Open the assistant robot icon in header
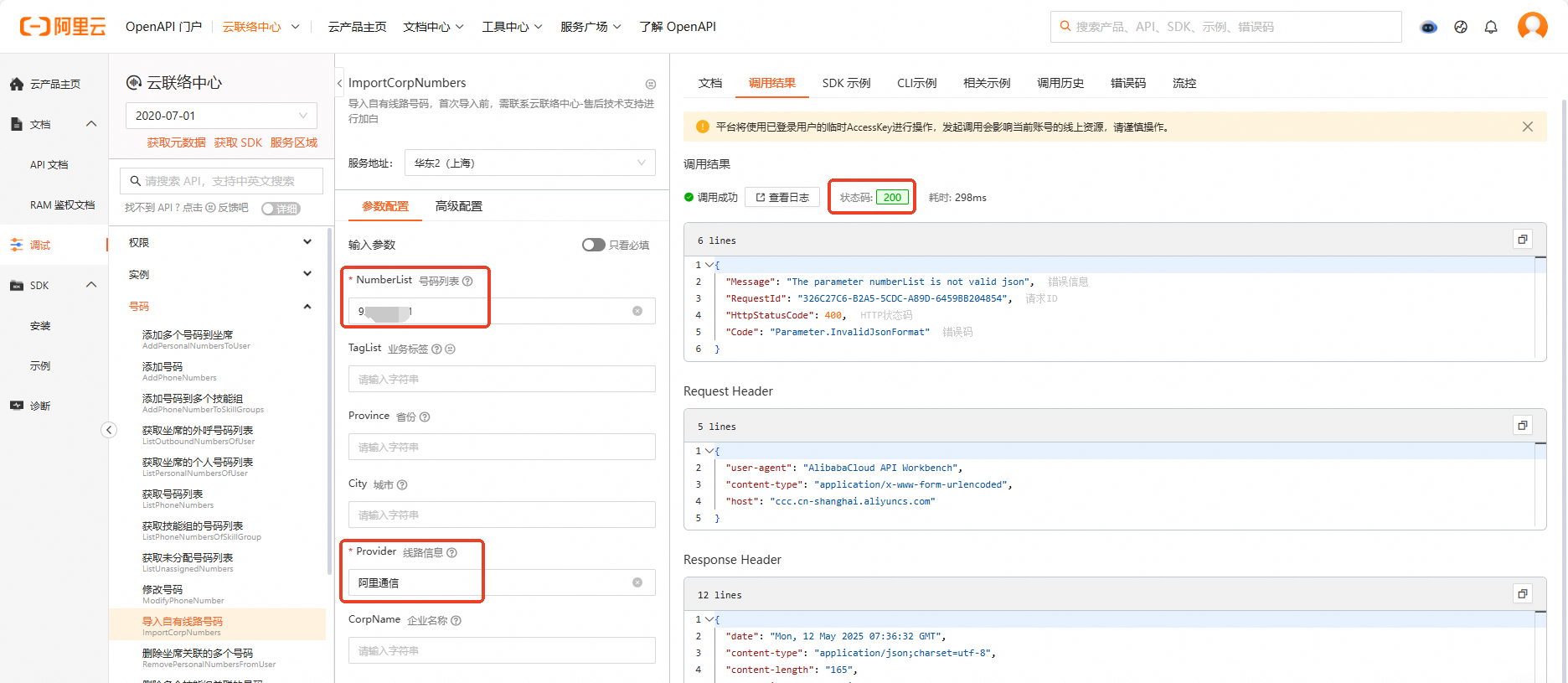Image resolution: width=1568 pixels, height=683 pixels. coord(1429,27)
